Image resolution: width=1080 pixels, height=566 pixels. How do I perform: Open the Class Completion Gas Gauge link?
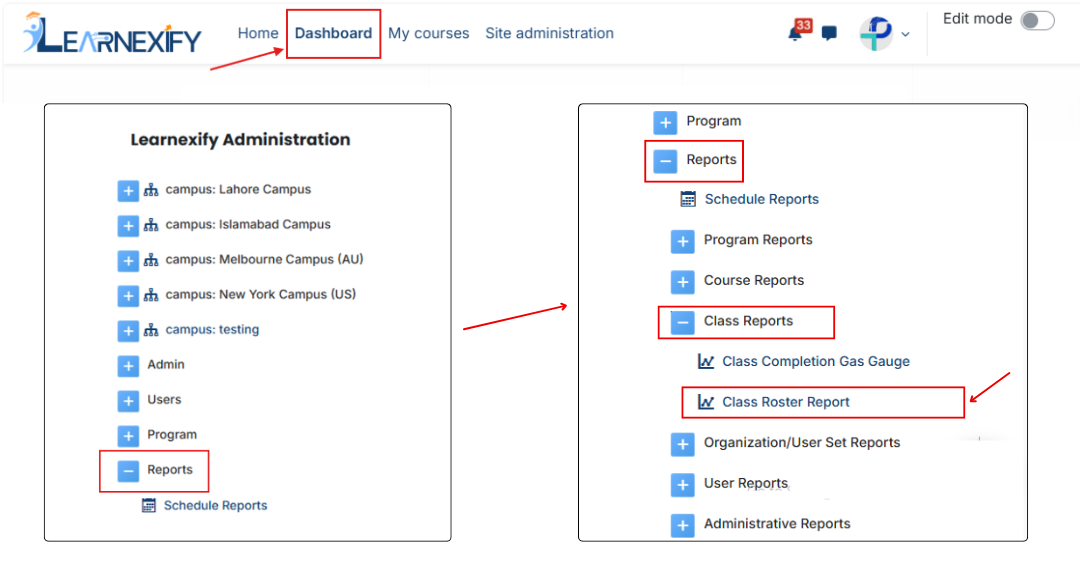click(x=816, y=361)
